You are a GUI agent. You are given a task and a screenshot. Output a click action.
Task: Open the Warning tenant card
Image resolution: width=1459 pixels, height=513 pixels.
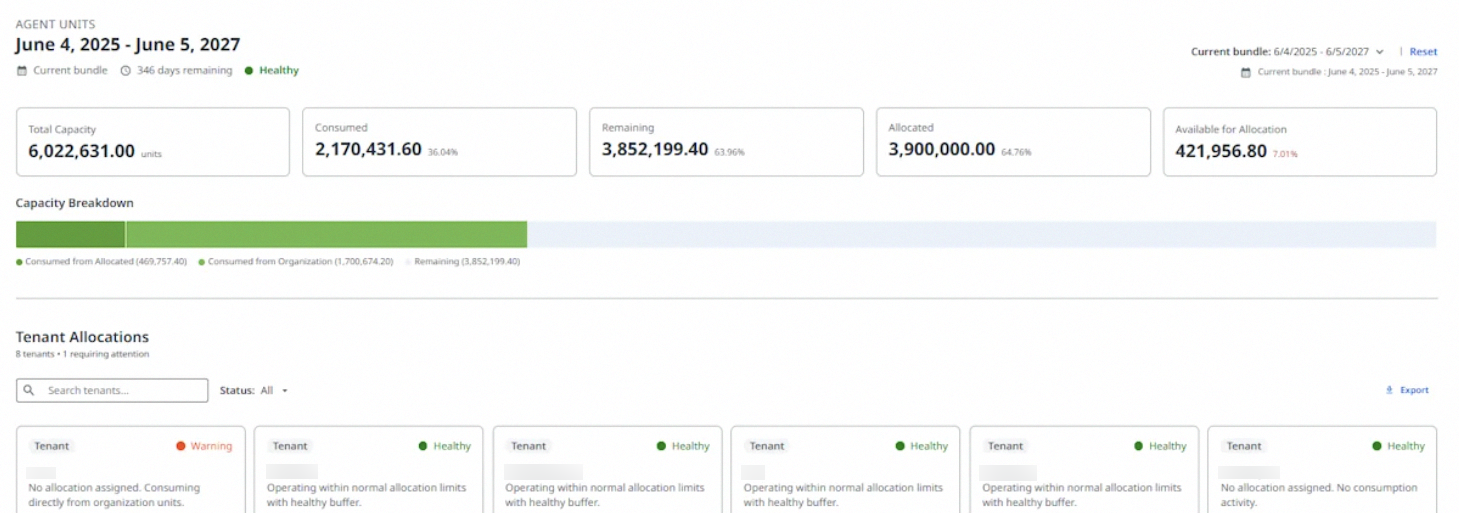(130, 470)
